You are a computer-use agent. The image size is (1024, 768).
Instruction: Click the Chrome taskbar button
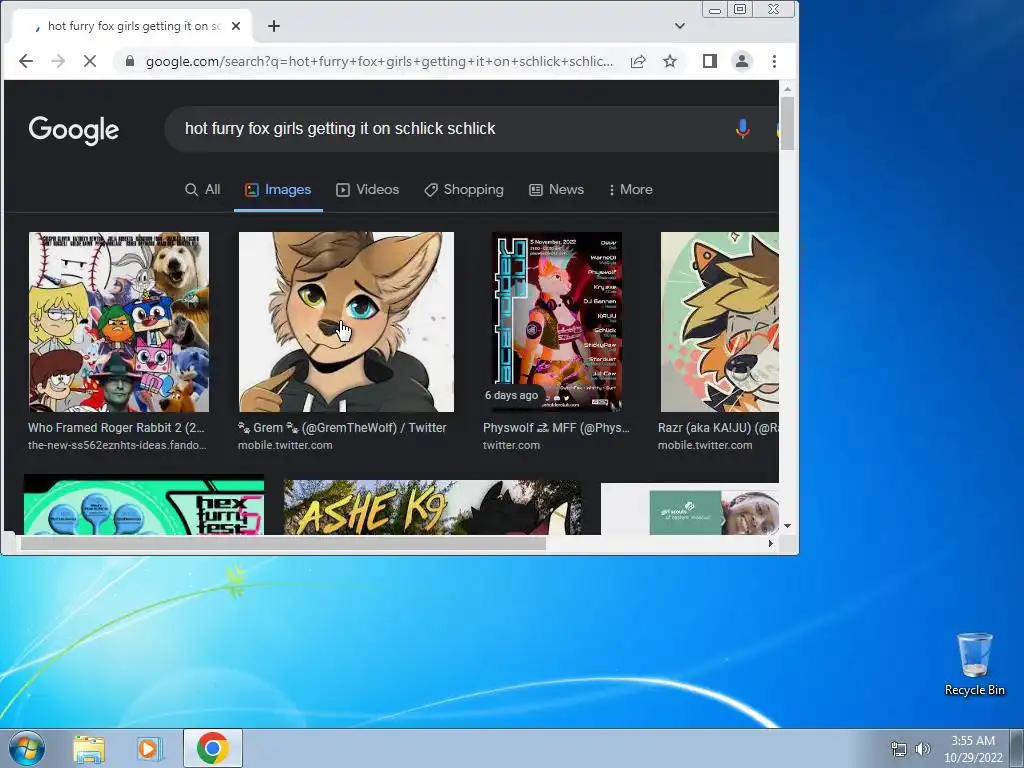tap(213, 748)
